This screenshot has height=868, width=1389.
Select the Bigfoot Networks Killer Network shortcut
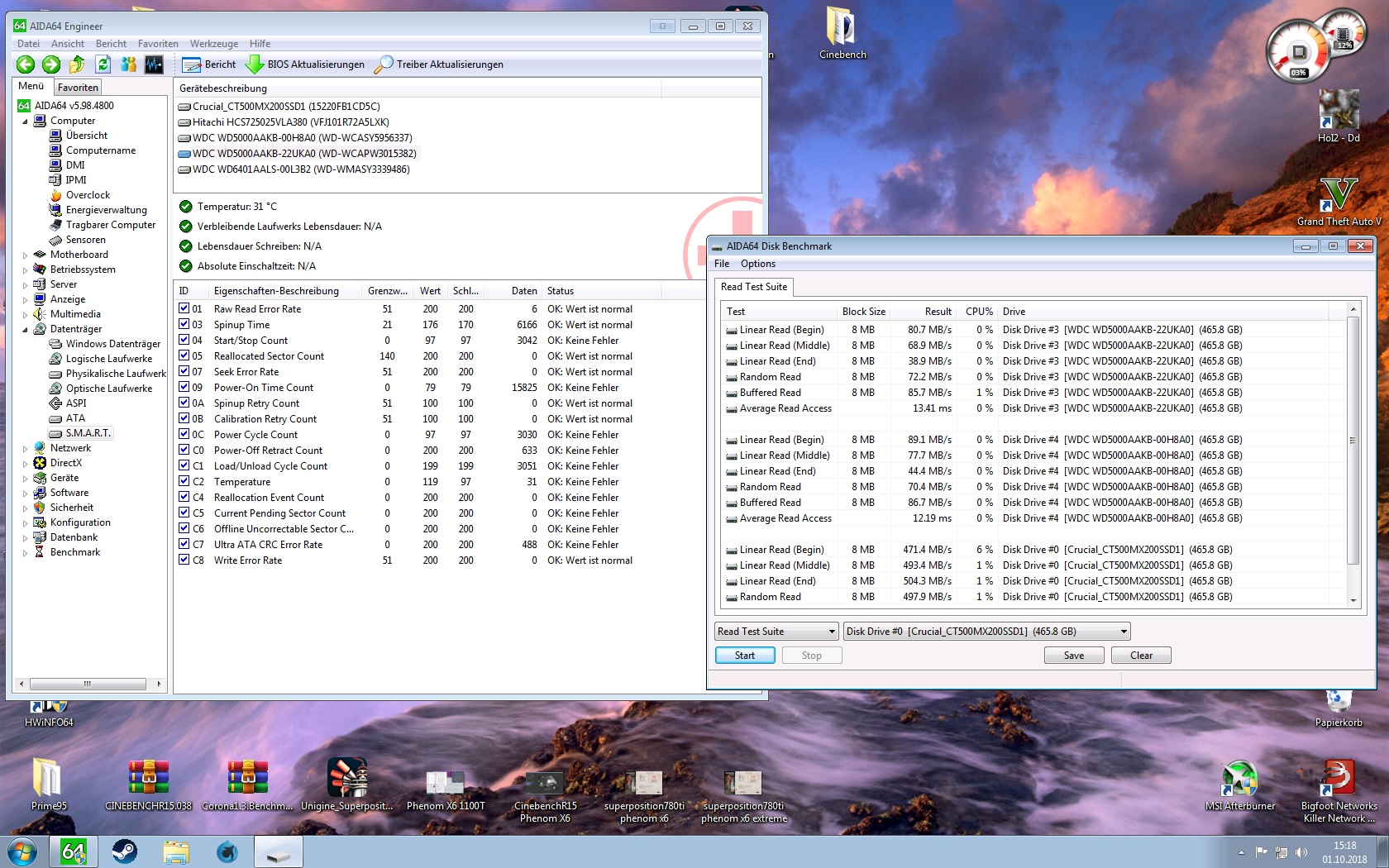(x=1339, y=791)
